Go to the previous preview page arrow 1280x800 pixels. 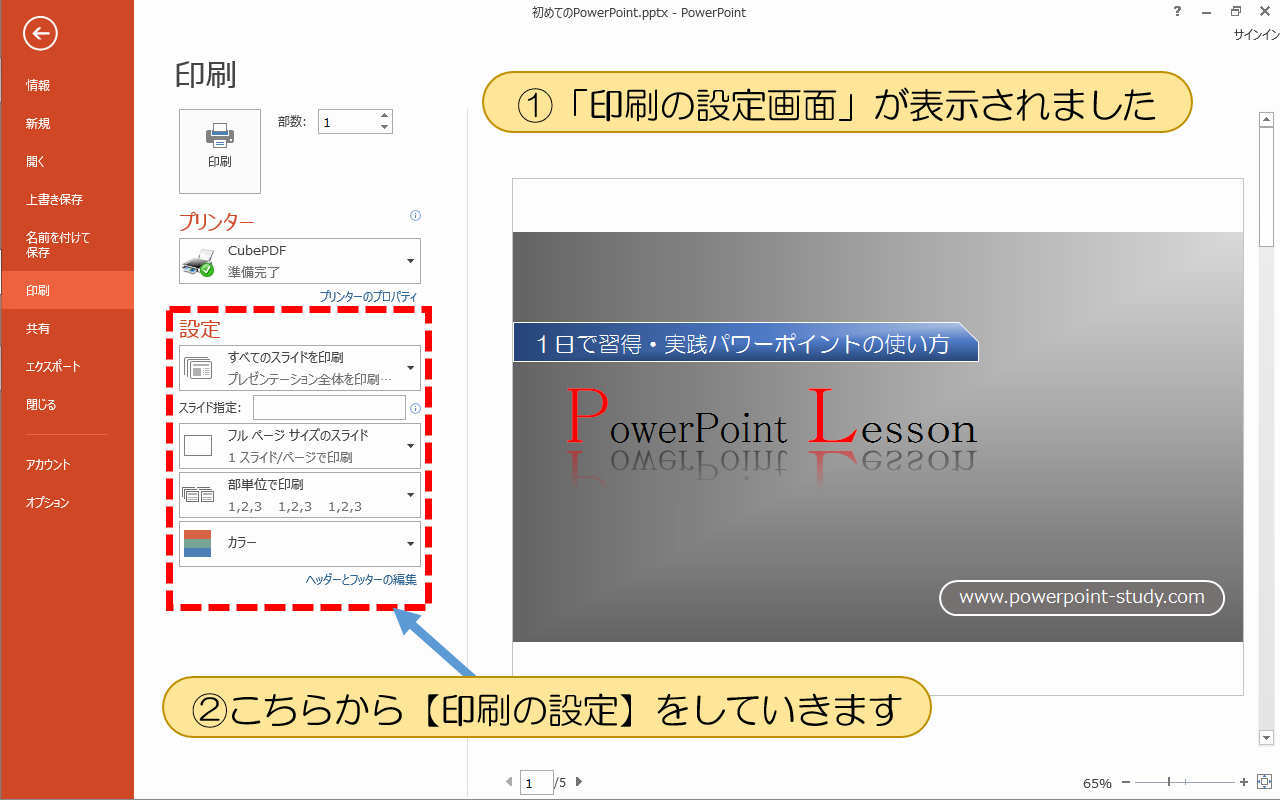click(x=509, y=782)
